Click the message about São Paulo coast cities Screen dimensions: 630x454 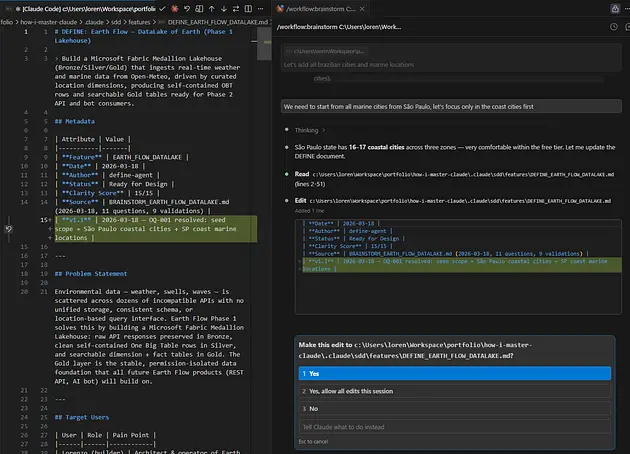point(451,106)
